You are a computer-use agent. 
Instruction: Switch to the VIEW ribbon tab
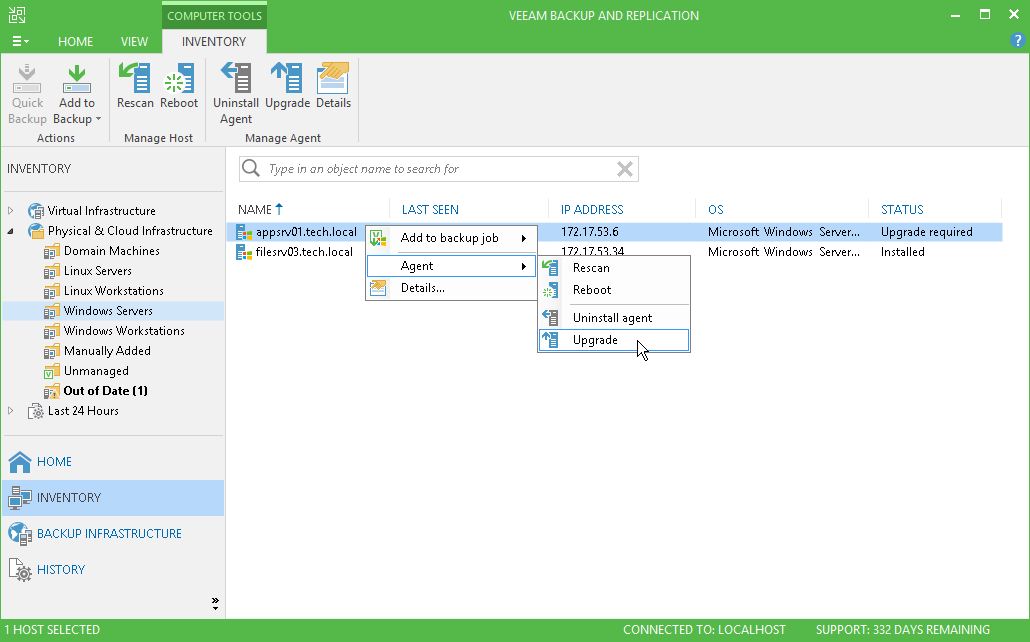134,41
